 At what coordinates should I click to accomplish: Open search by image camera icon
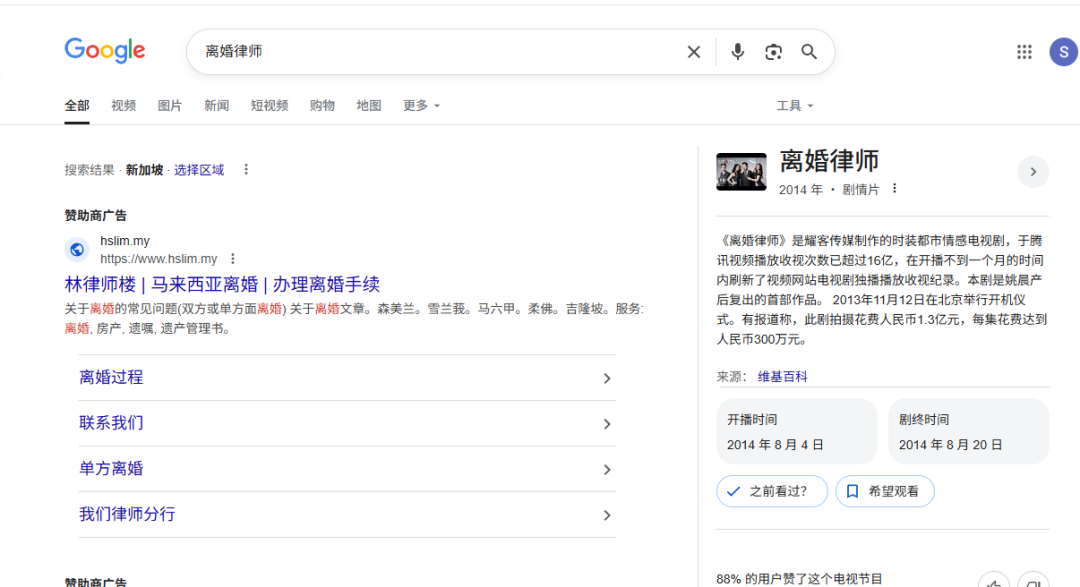point(773,52)
